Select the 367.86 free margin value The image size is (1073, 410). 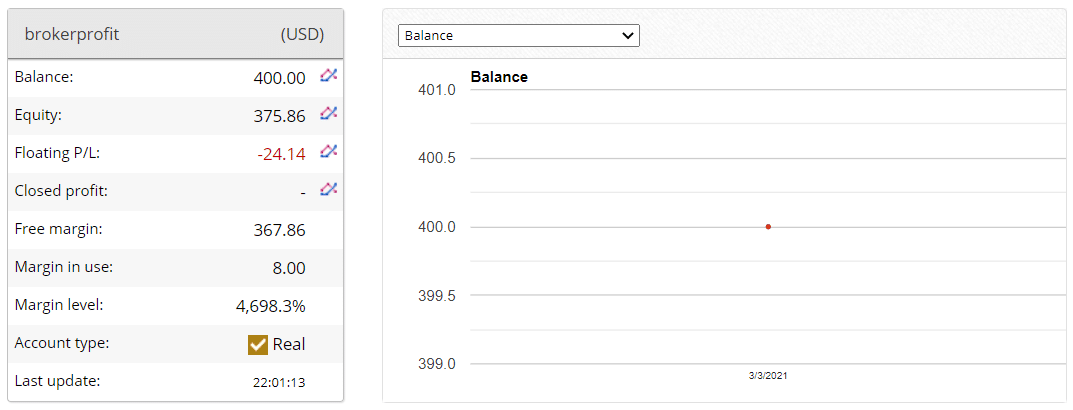(x=279, y=231)
